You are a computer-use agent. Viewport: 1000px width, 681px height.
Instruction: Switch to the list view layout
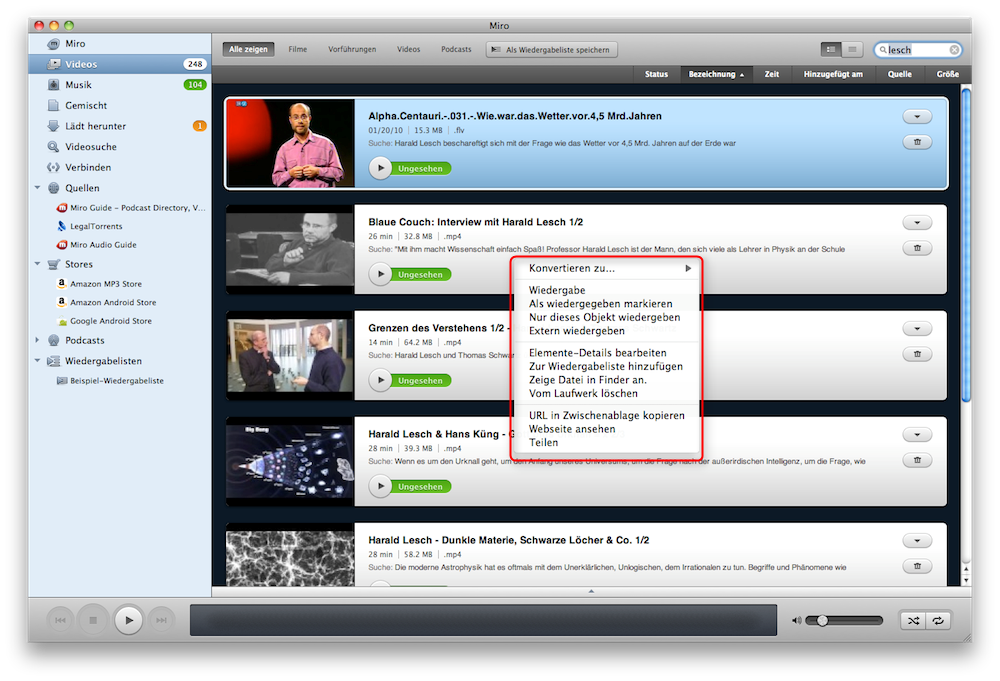click(x=852, y=49)
